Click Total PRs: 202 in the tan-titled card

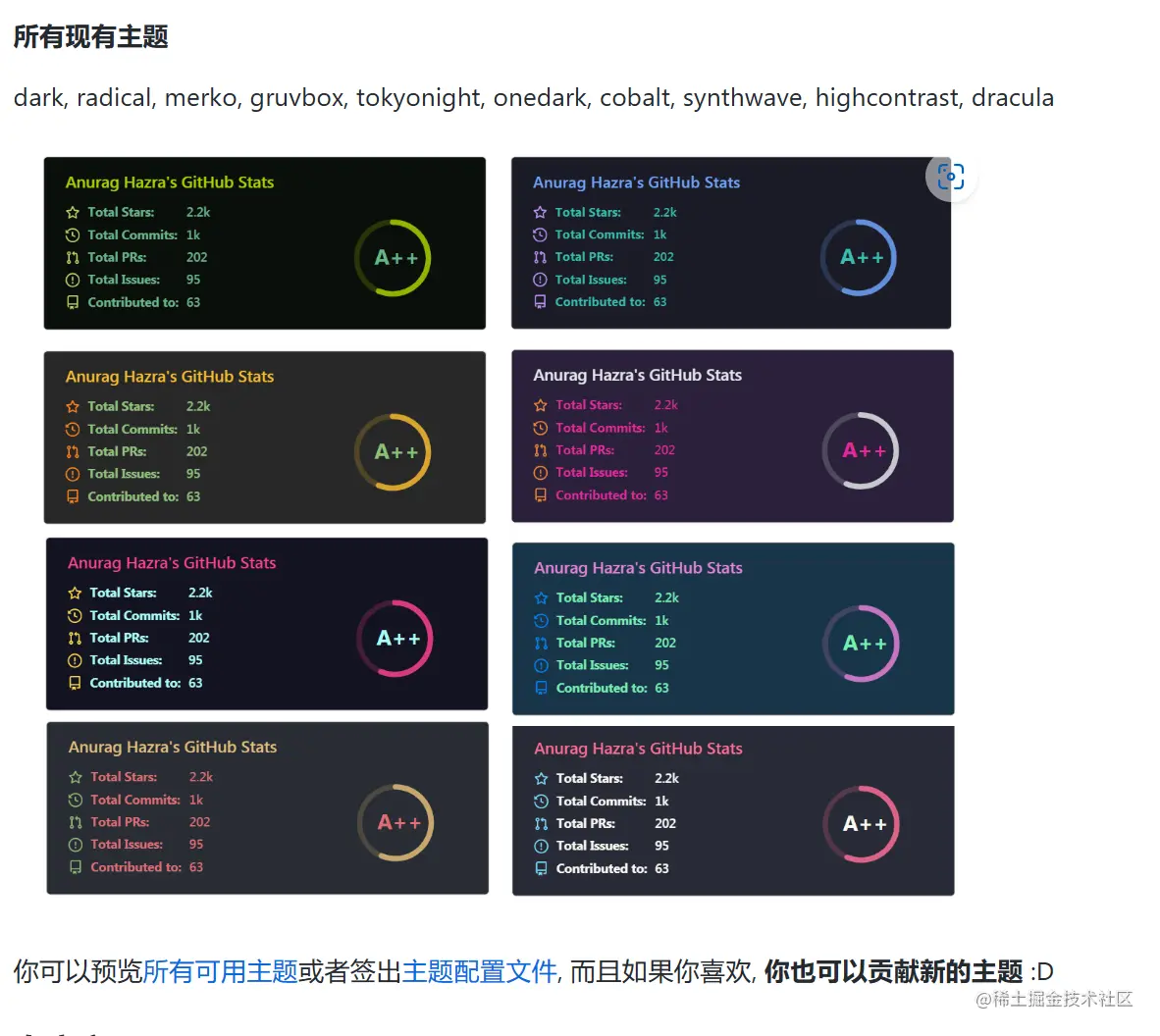[x=150, y=822]
